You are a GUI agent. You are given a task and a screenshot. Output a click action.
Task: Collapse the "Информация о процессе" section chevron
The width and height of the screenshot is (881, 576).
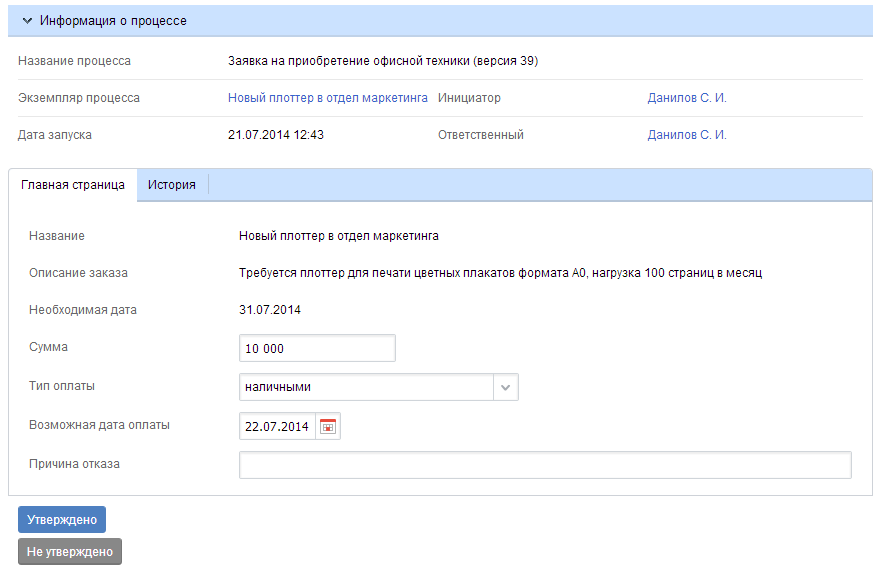[x=28, y=21]
